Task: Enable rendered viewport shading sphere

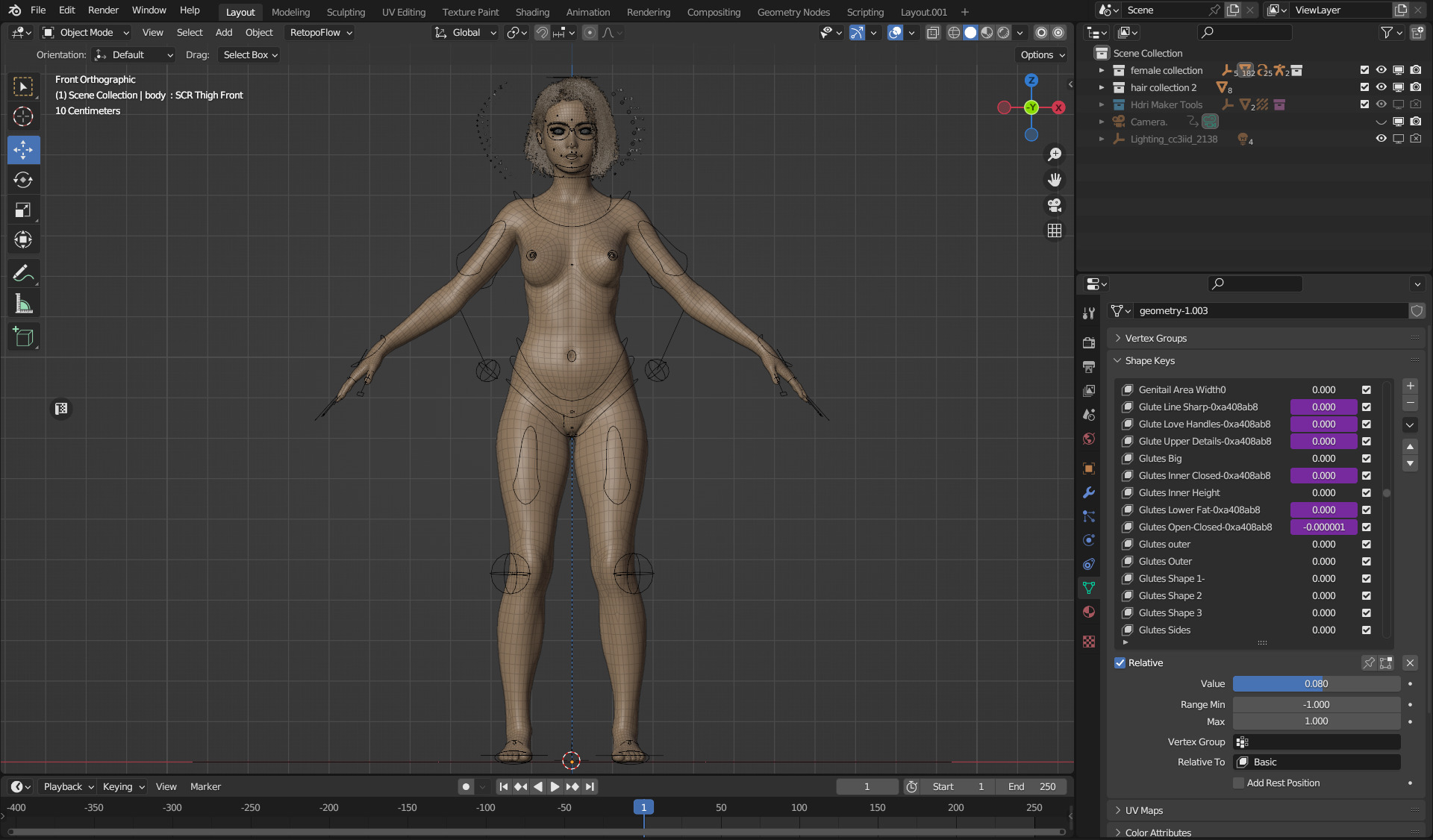Action: click(1003, 33)
